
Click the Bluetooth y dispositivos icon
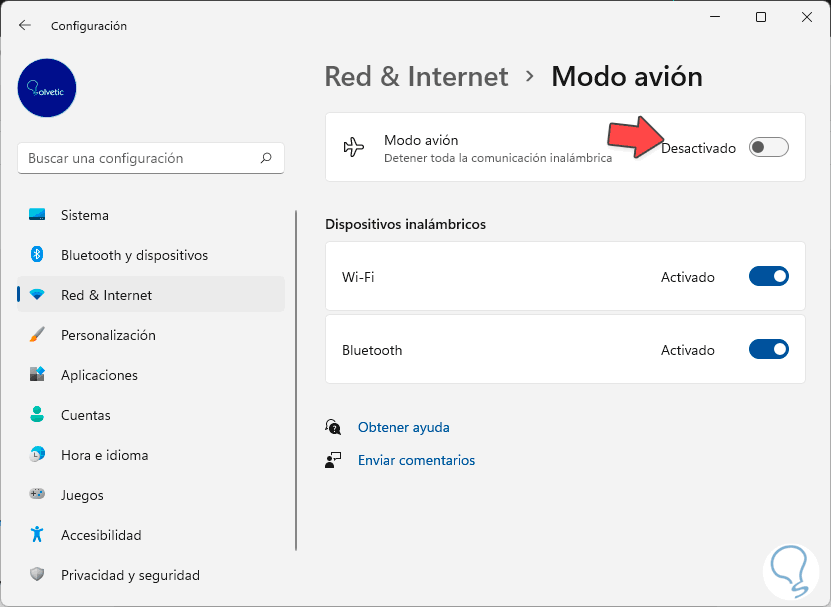(x=37, y=255)
